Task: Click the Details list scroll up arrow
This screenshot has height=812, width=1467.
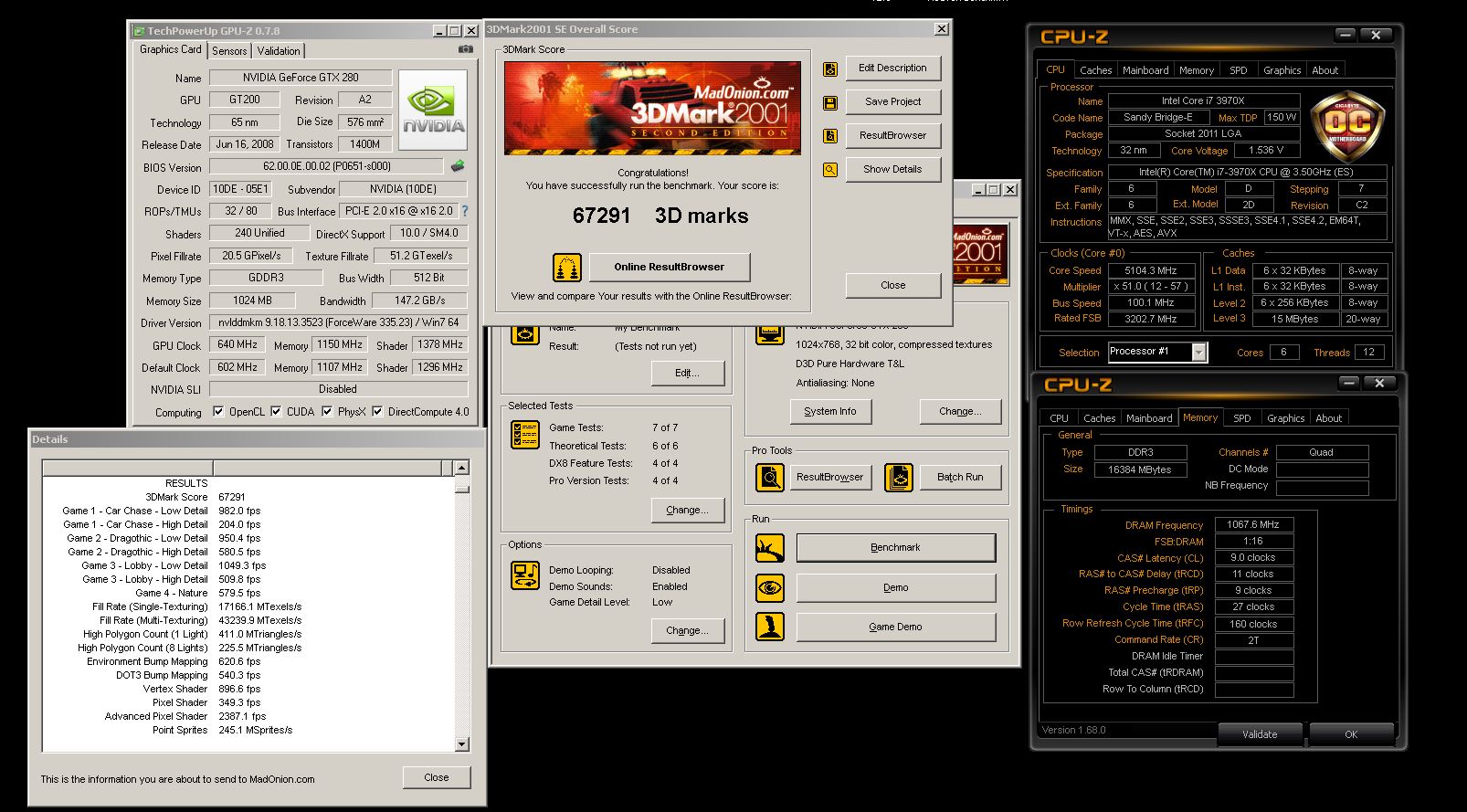Action: [461, 468]
